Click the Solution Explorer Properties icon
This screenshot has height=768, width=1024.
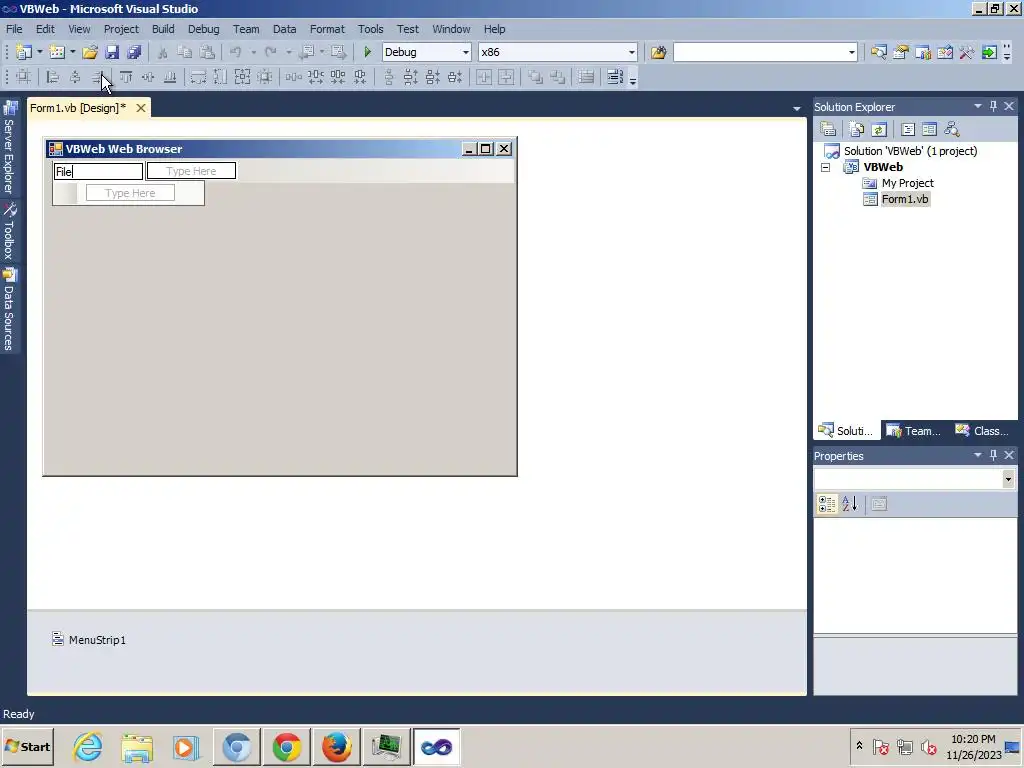[828, 129]
